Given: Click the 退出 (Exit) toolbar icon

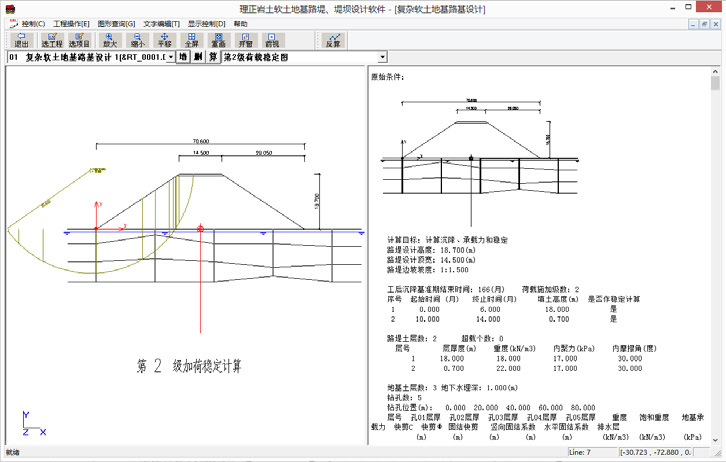Looking at the screenshot, I should click(x=20, y=40).
